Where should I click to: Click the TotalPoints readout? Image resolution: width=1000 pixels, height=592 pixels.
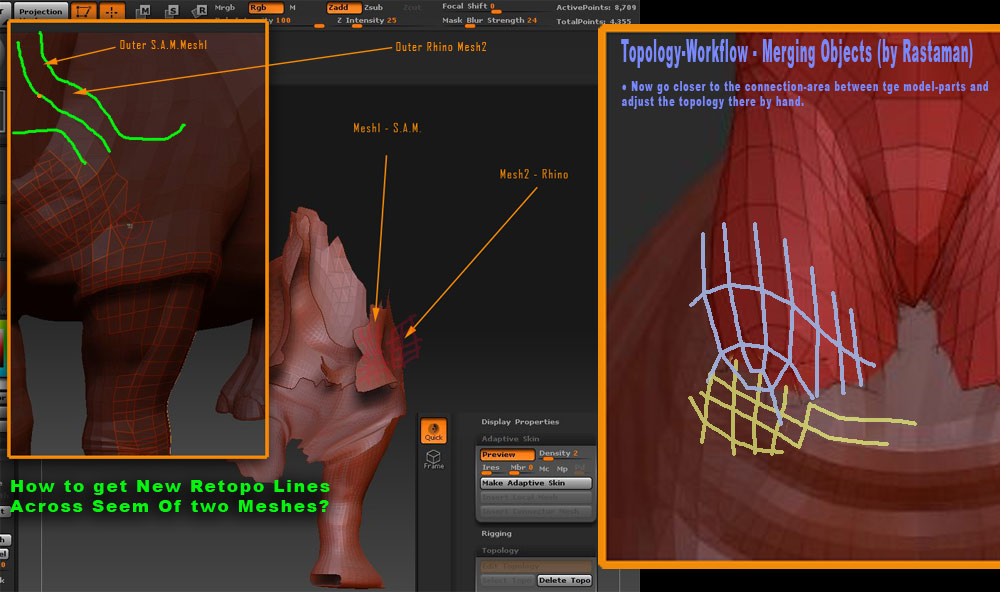pyautogui.click(x=594, y=22)
